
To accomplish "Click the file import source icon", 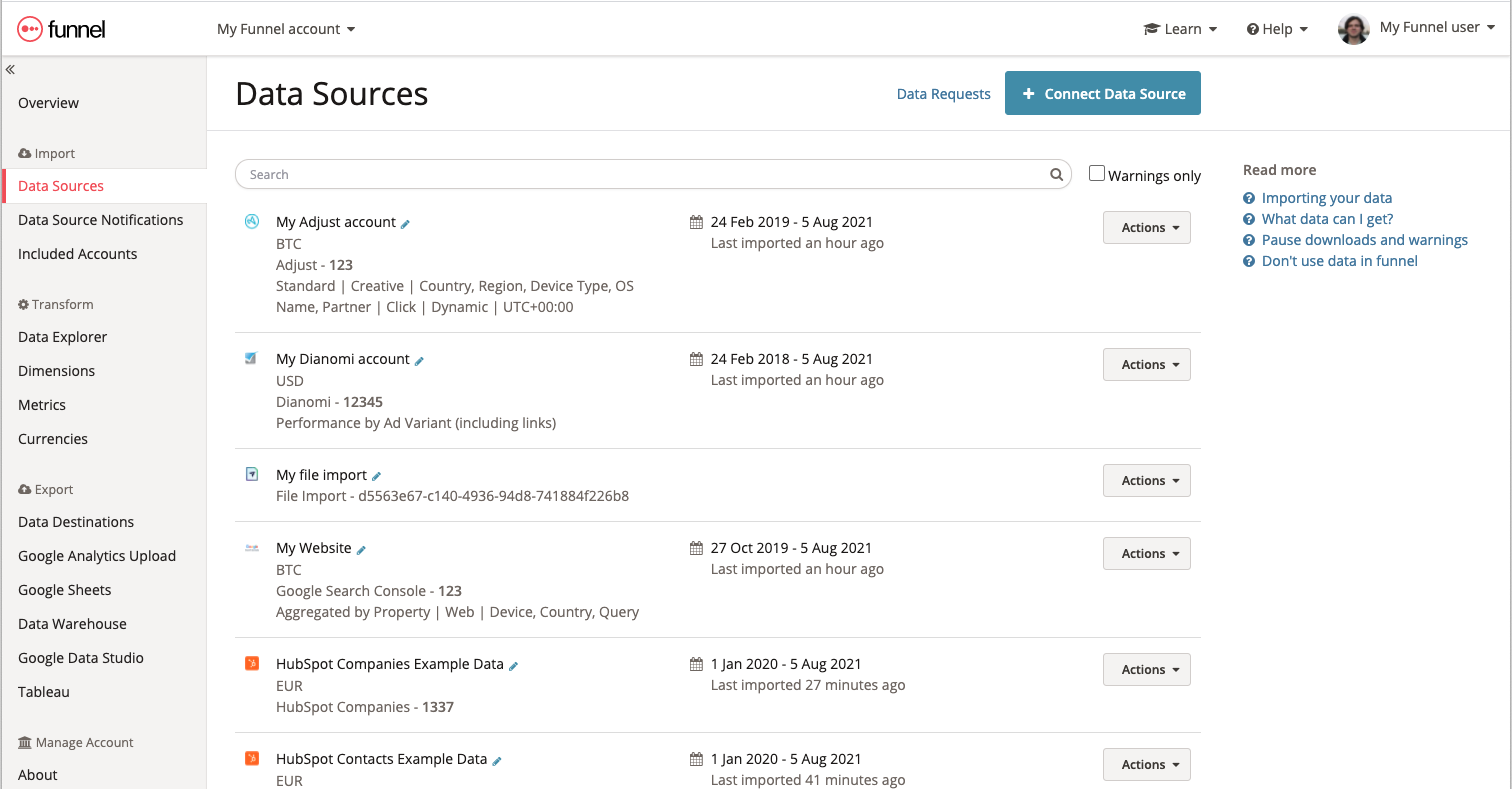I will coord(252,474).
